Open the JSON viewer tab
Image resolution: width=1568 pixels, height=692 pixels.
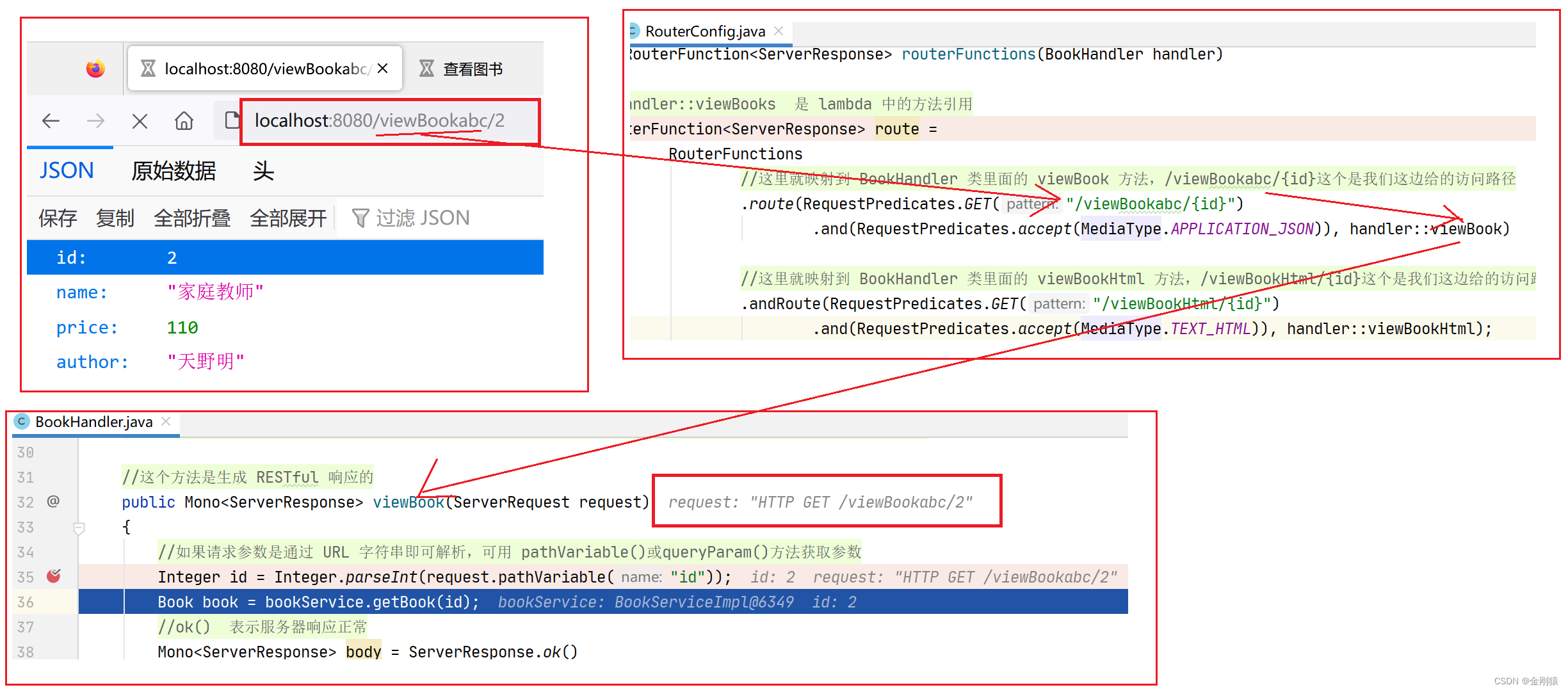pyautogui.click(x=67, y=170)
